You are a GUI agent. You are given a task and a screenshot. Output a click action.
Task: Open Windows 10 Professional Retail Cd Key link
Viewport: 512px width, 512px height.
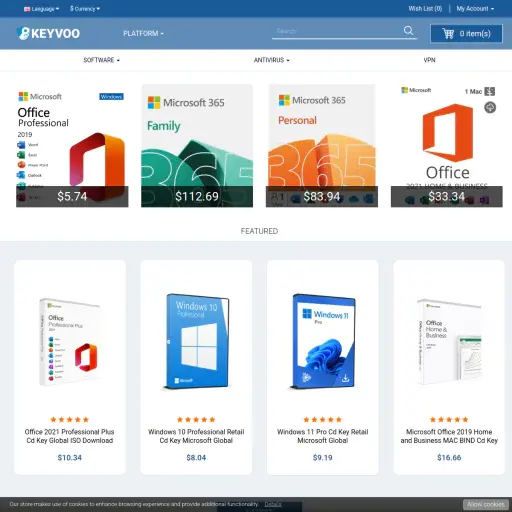point(196,436)
